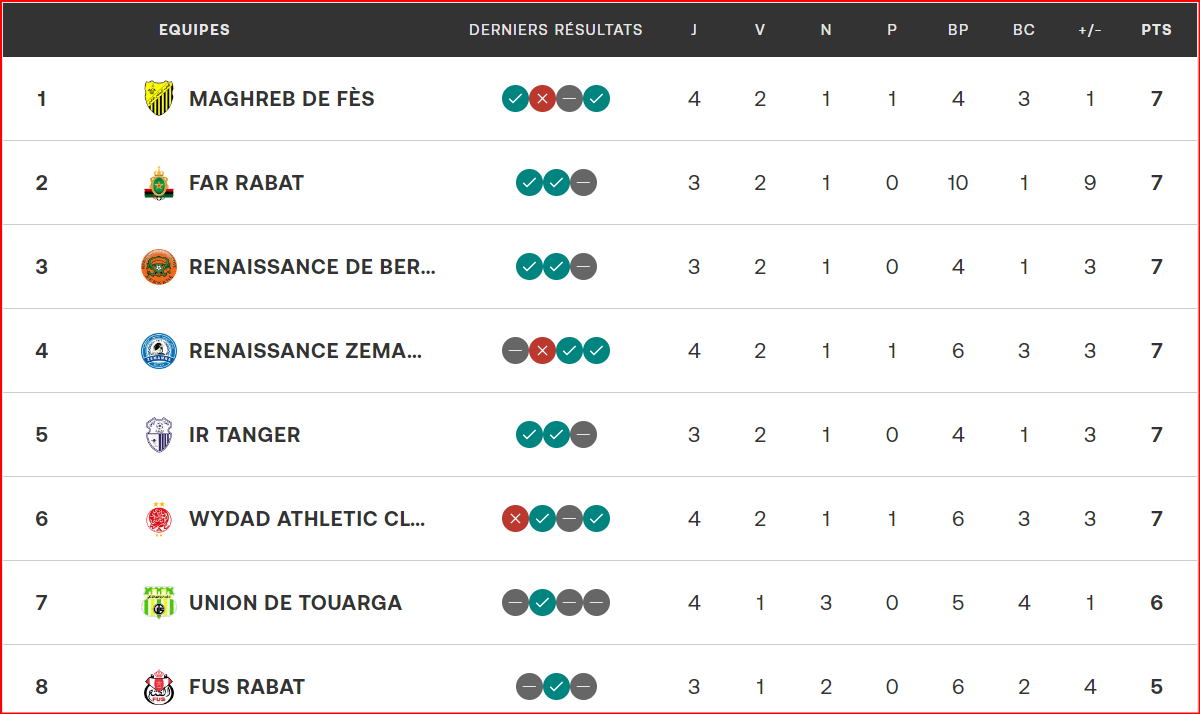Click the Renaissance de Berkane orange crest
Image resolution: width=1200 pixels, height=714 pixels.
pyautogui.click(x=159, y=267)
